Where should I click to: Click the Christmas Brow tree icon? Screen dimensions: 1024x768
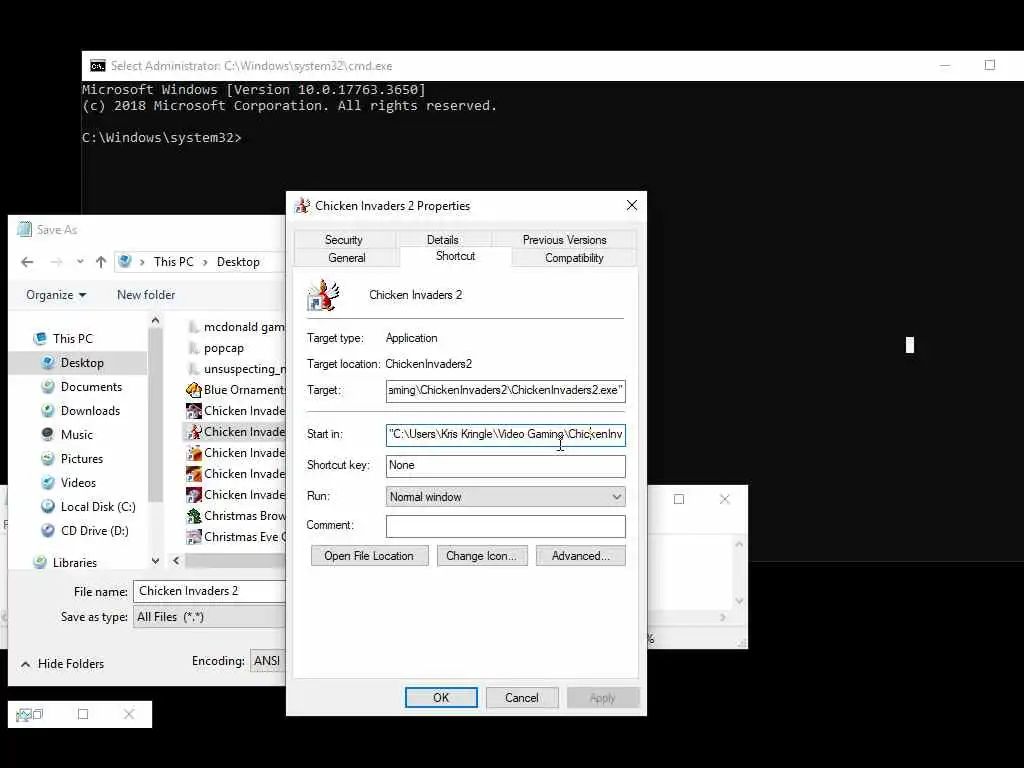click(194, 516)
